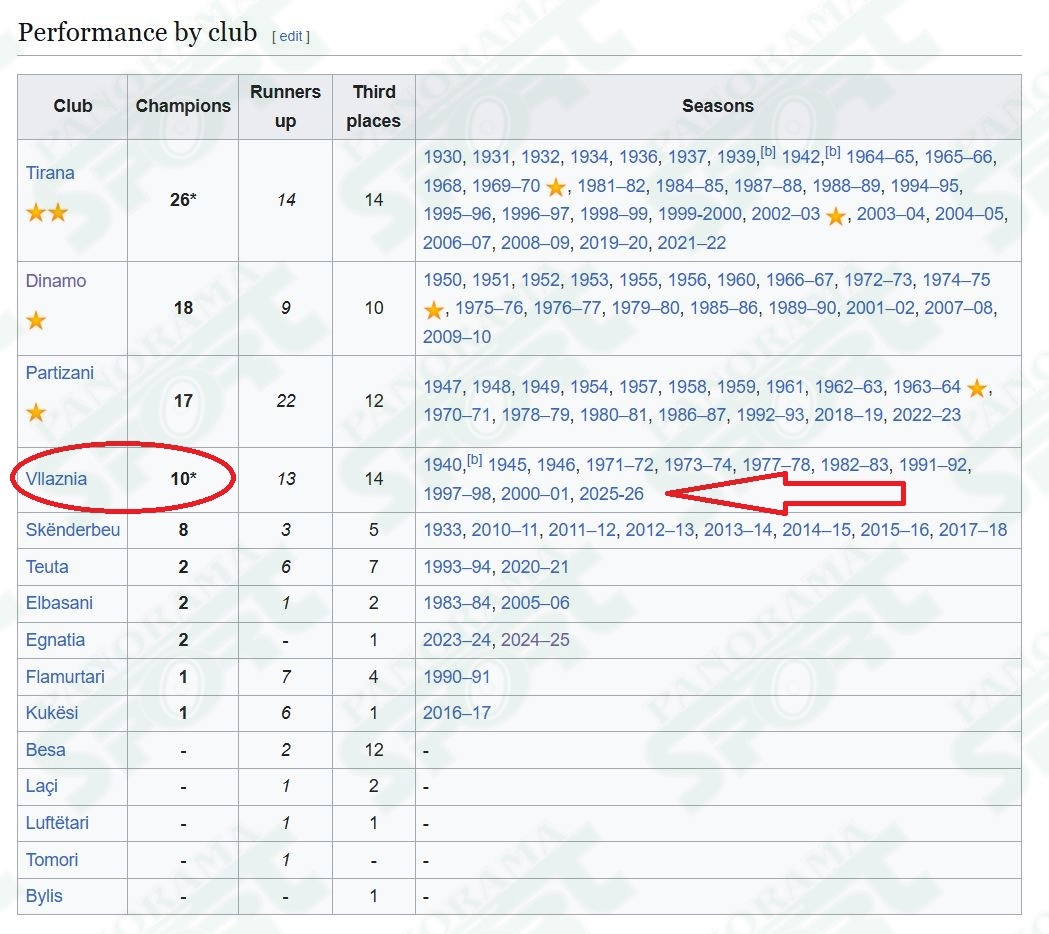Click the [b] footnote after 1942
The height and width of the screenshot is (934, 1049).
(x=832, y=152)
